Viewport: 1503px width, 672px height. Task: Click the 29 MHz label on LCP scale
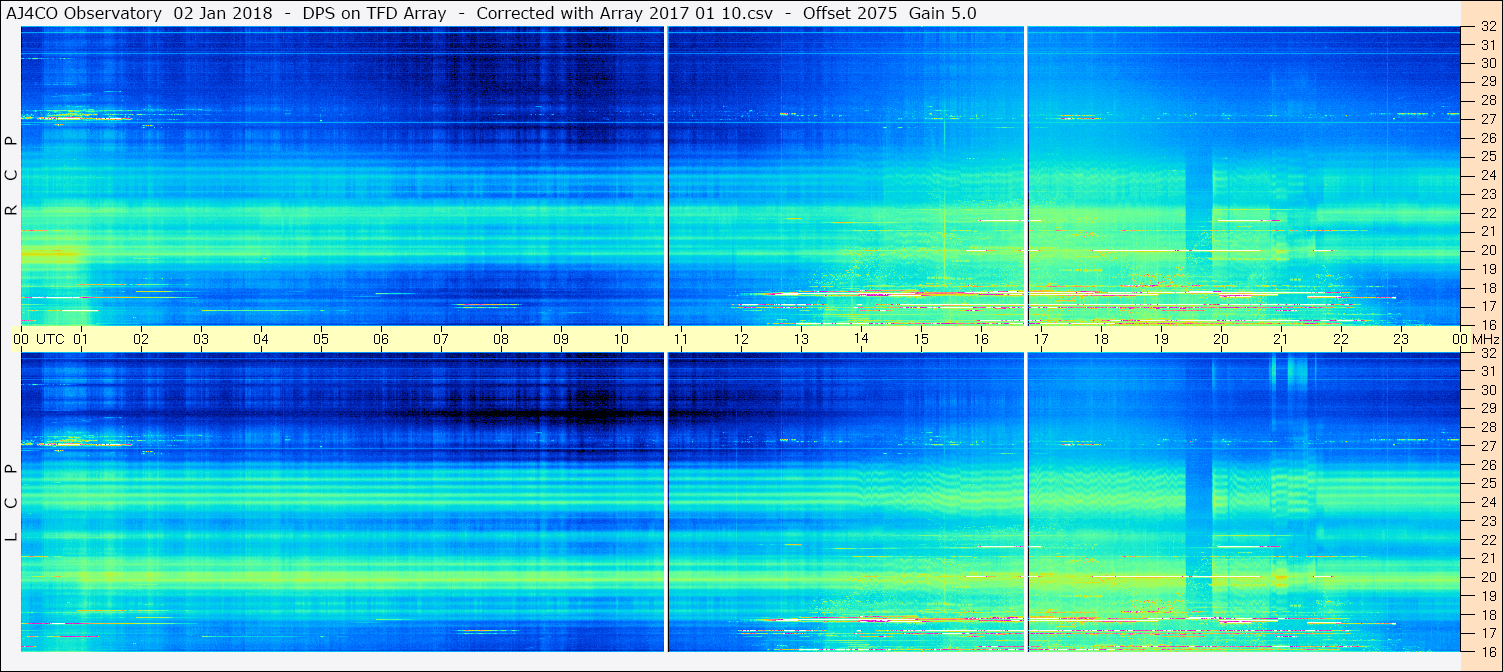coord(1488,408)
